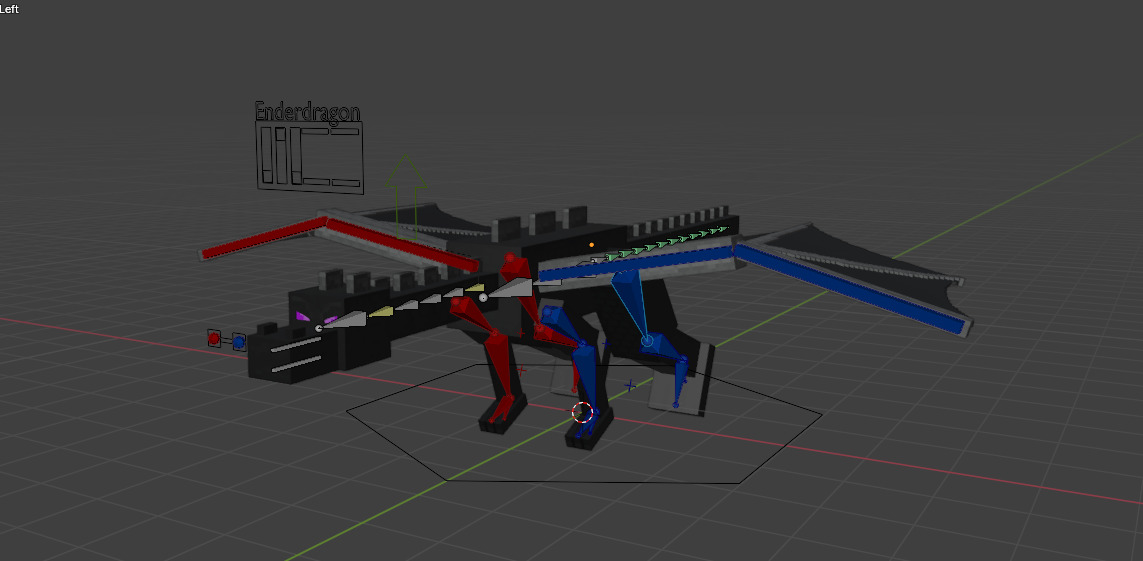Image resolution: width=1143 pixels, height=561 pixels.
Task: Select the blue circle control on rear thigh
Action: coord(647,340)
